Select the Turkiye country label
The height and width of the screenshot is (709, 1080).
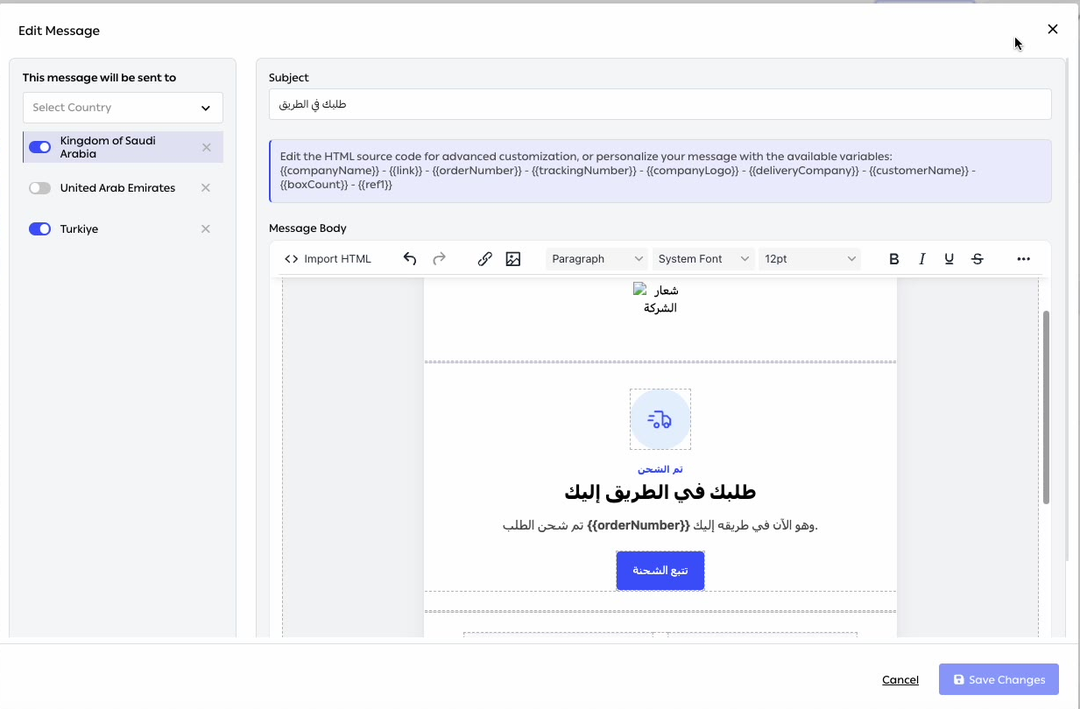pyautogui.click(x=79, y=229)
